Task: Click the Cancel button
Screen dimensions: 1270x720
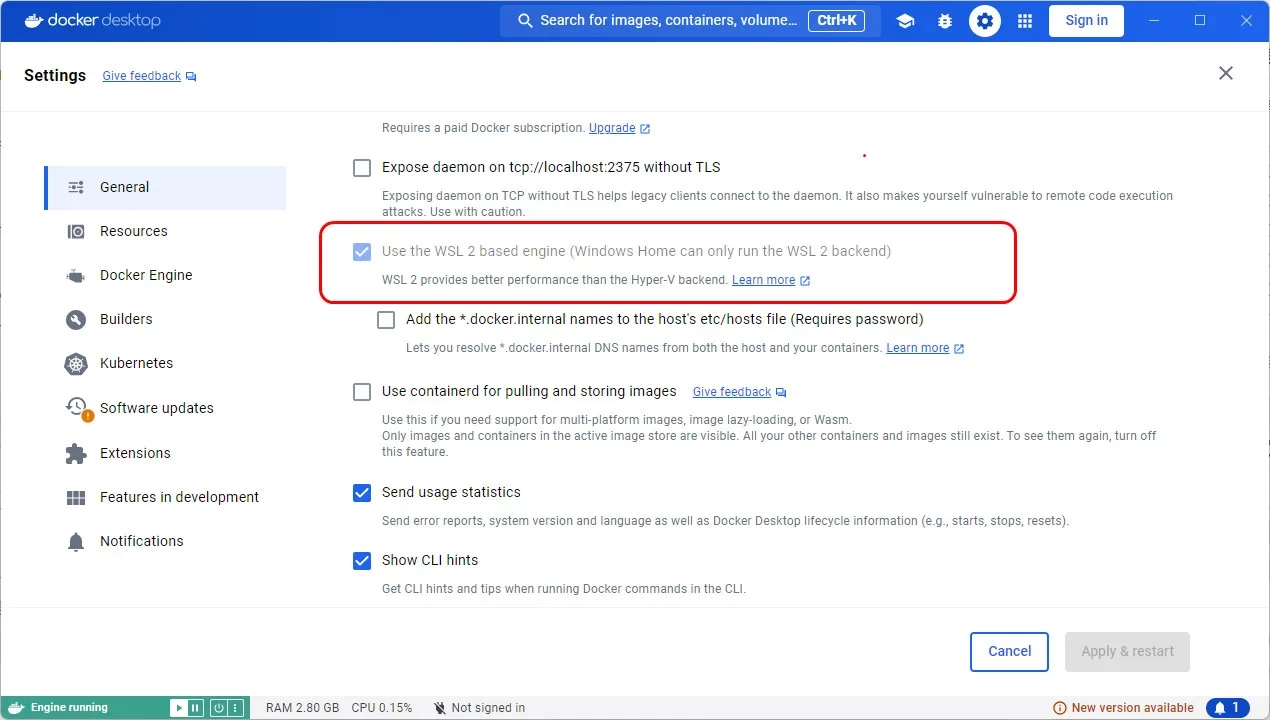Action: tap(1009, 651)
